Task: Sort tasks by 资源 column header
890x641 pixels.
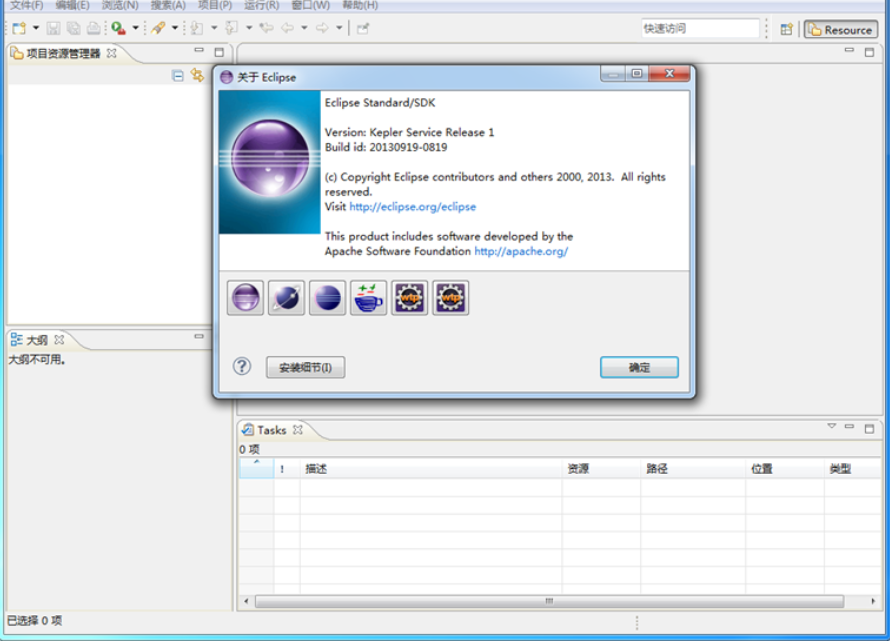Action: 602,469
